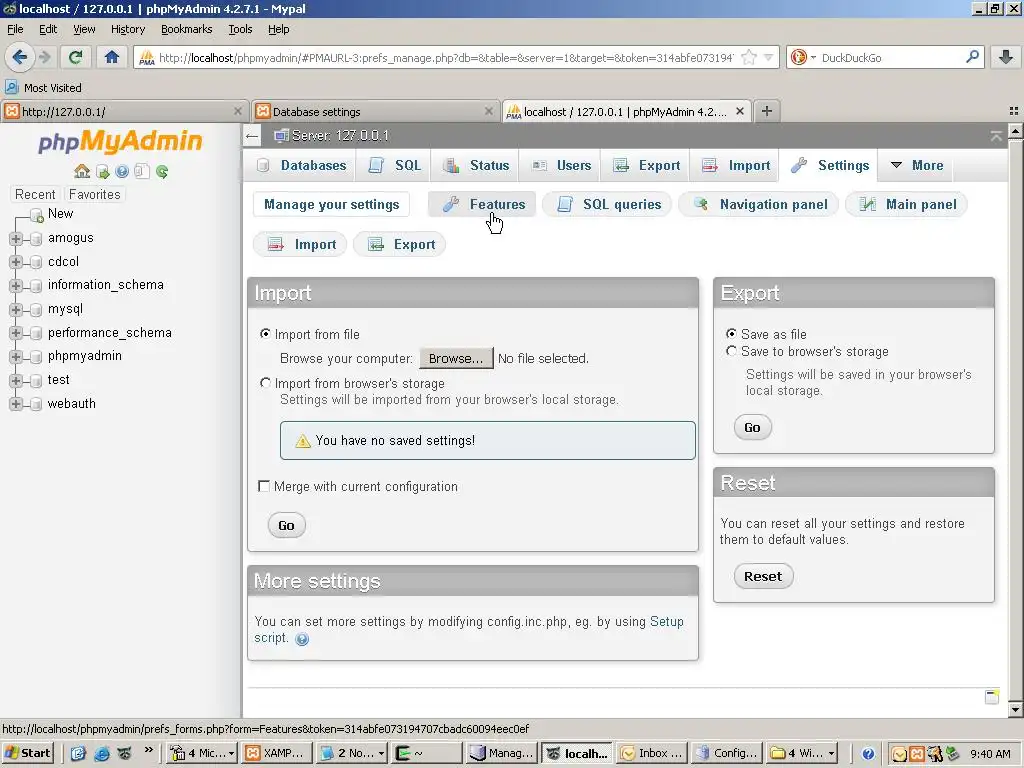
Task: Expand the amogus database node
Action: pos(16,238)
